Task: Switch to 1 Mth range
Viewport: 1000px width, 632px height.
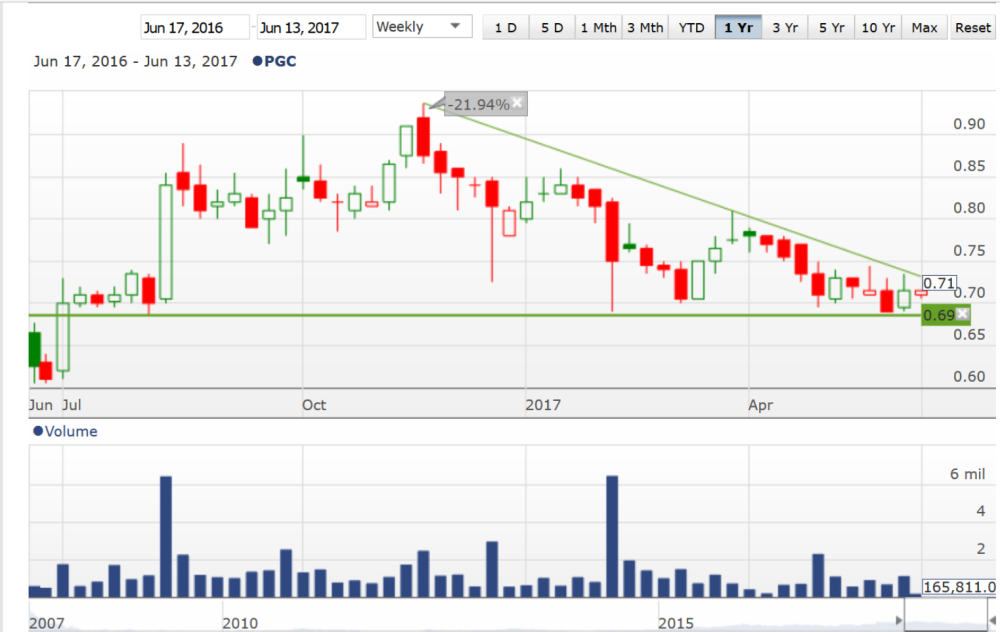Action: point(598,27)
